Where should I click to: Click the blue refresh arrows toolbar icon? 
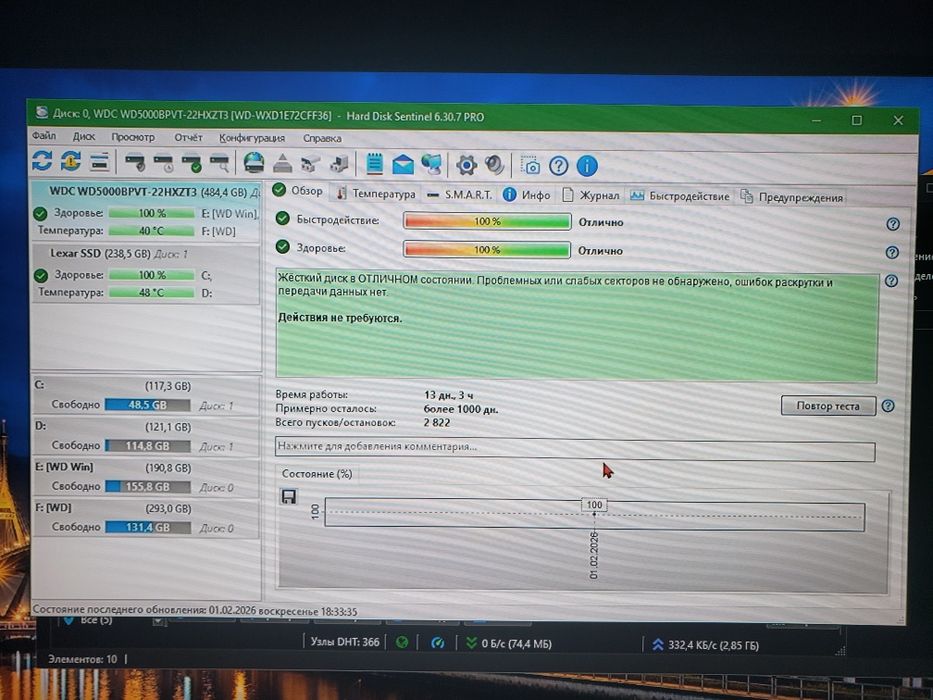coord(42,161)
